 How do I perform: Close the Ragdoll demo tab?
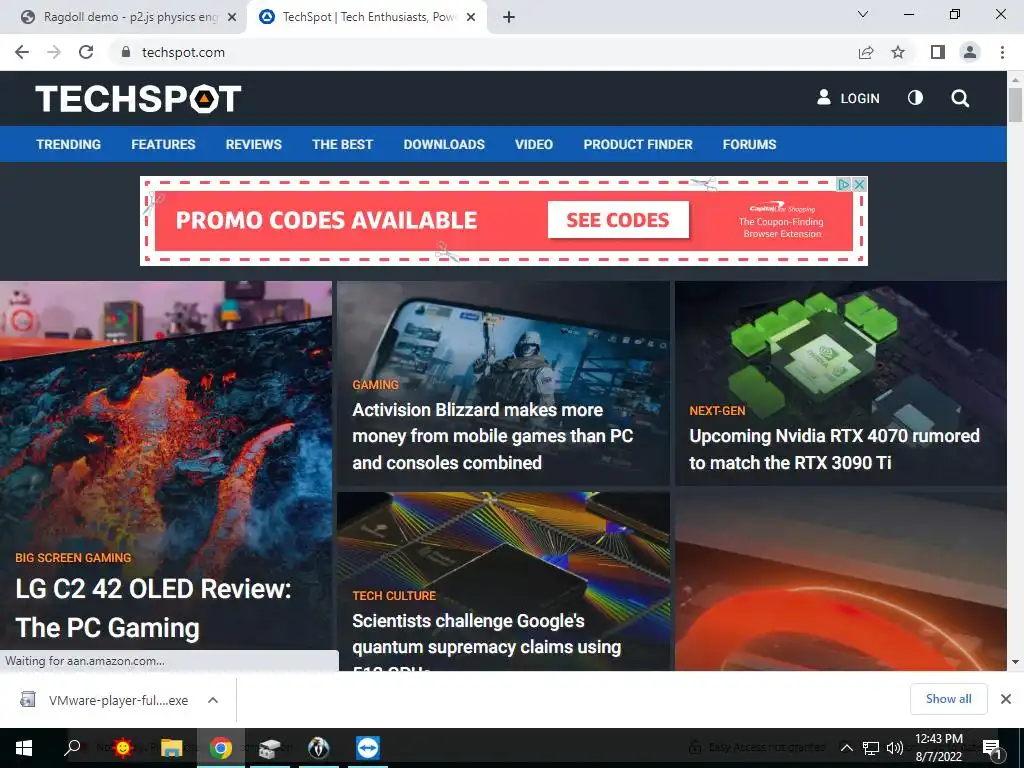pyautogui.click(x=231, y=18)
